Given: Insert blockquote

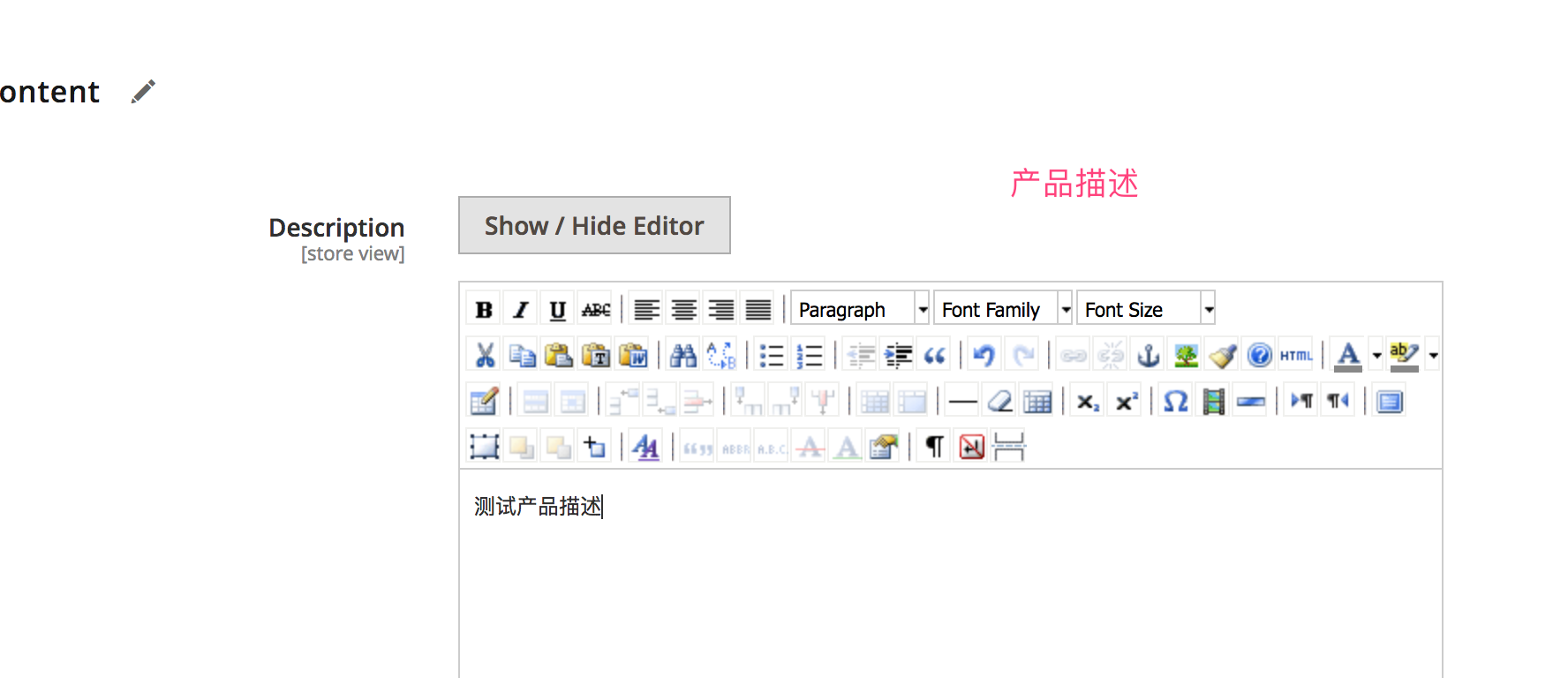Looking at the screenshot, I should (935, 355).
